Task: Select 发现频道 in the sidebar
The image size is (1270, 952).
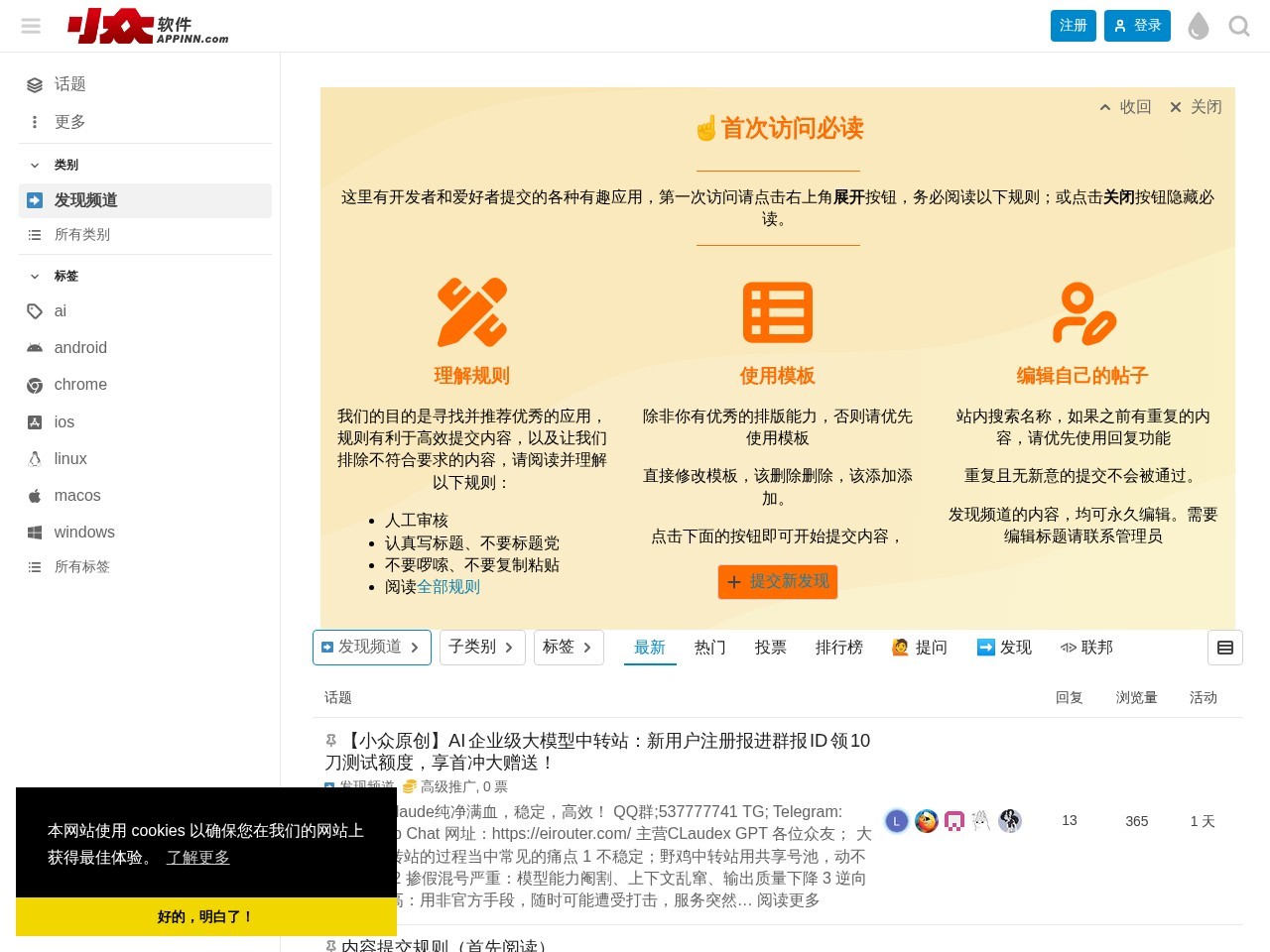Action: click(145, 200)
